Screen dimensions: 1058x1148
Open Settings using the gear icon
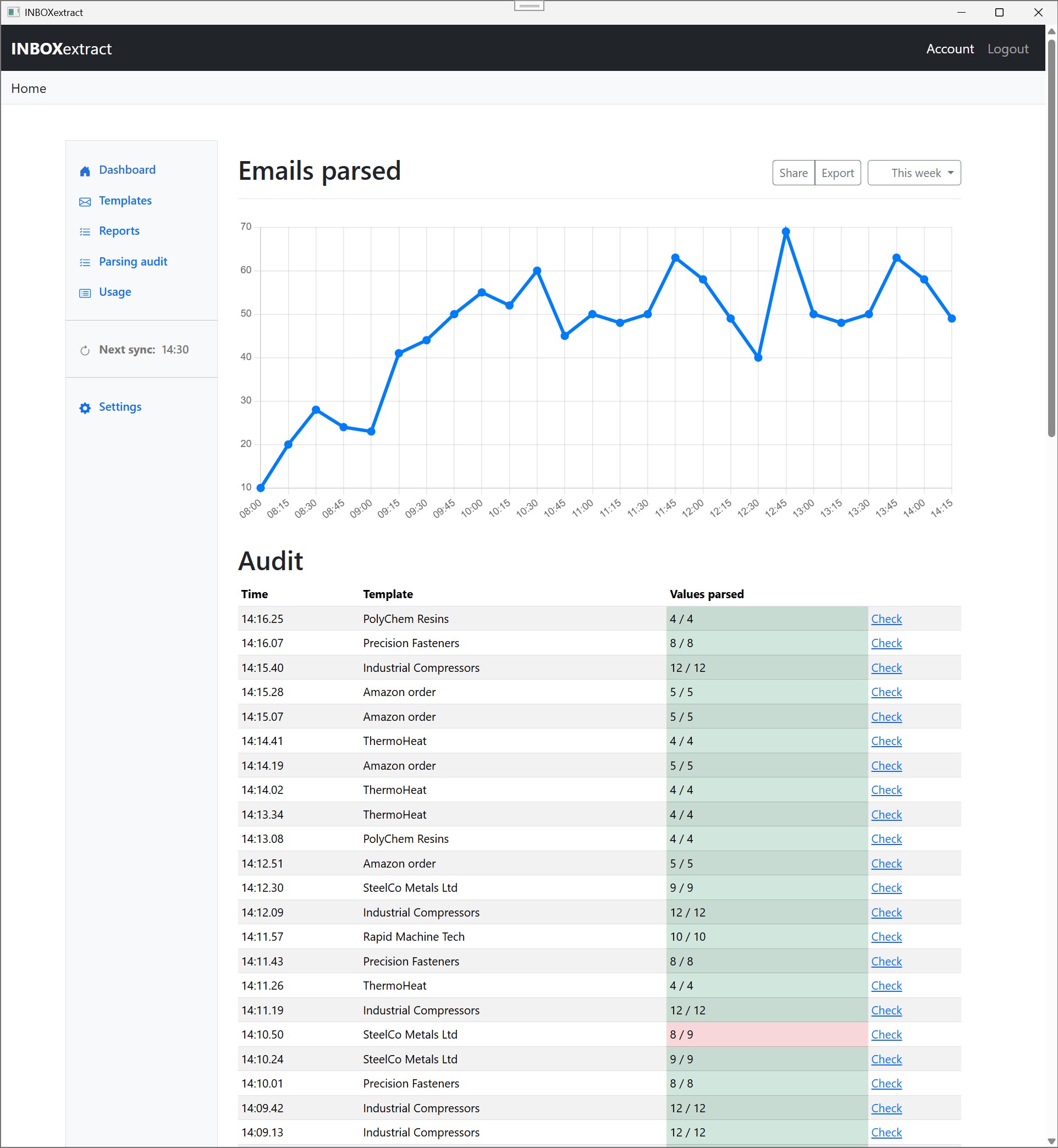85,407
